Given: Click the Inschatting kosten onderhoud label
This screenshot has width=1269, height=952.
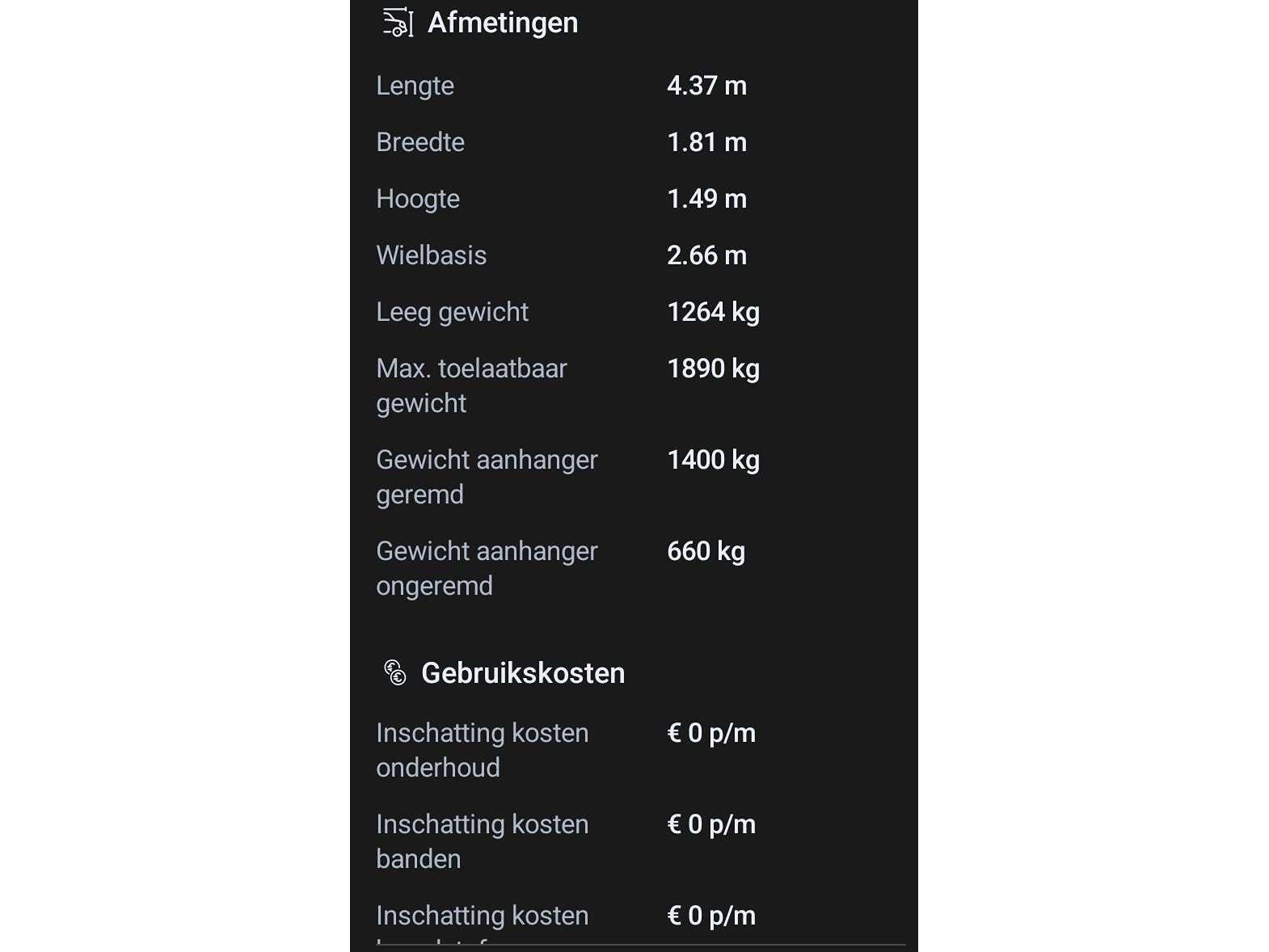Looking at the screenshot, I should pyautogui.click(x=482, y=750).
